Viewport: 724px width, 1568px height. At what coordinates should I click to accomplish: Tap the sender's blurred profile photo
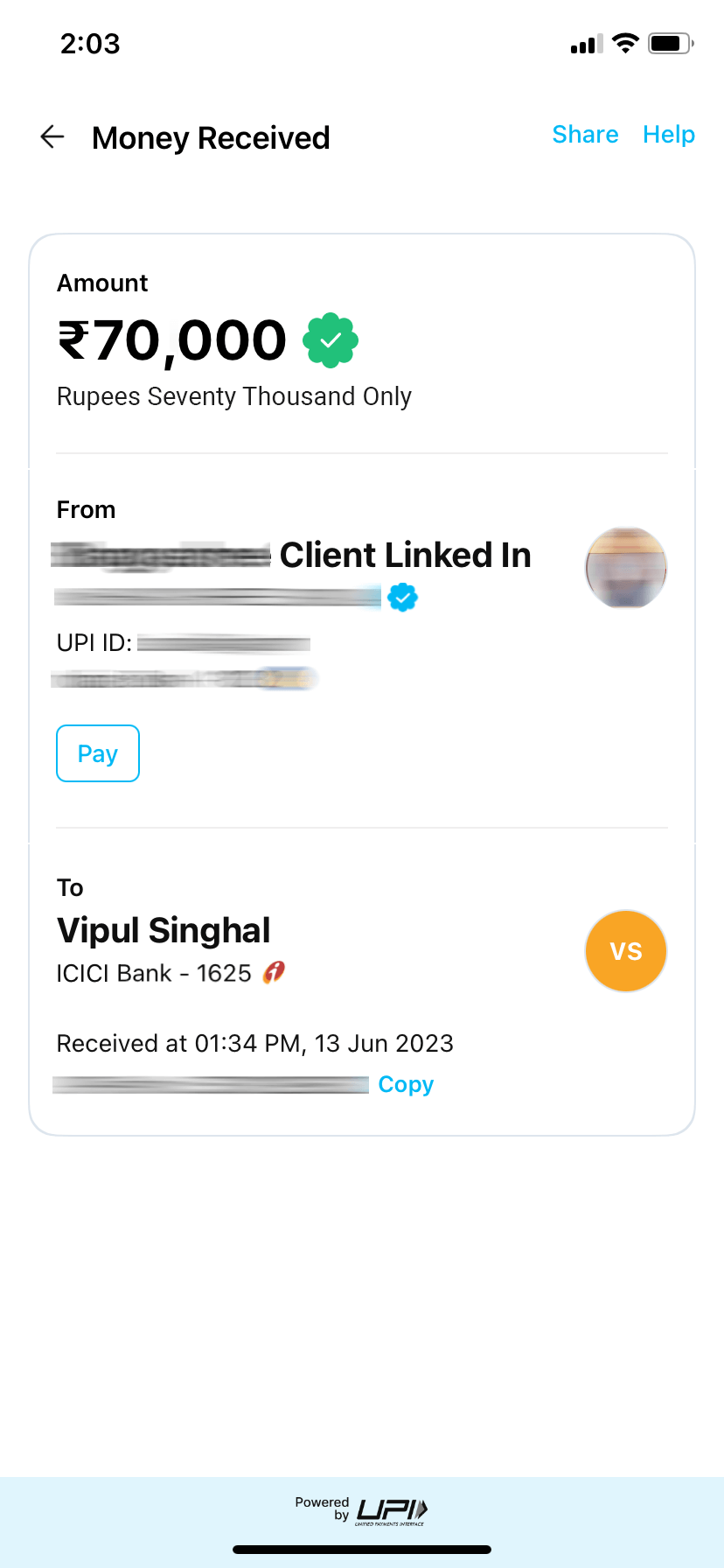(626, 568)
